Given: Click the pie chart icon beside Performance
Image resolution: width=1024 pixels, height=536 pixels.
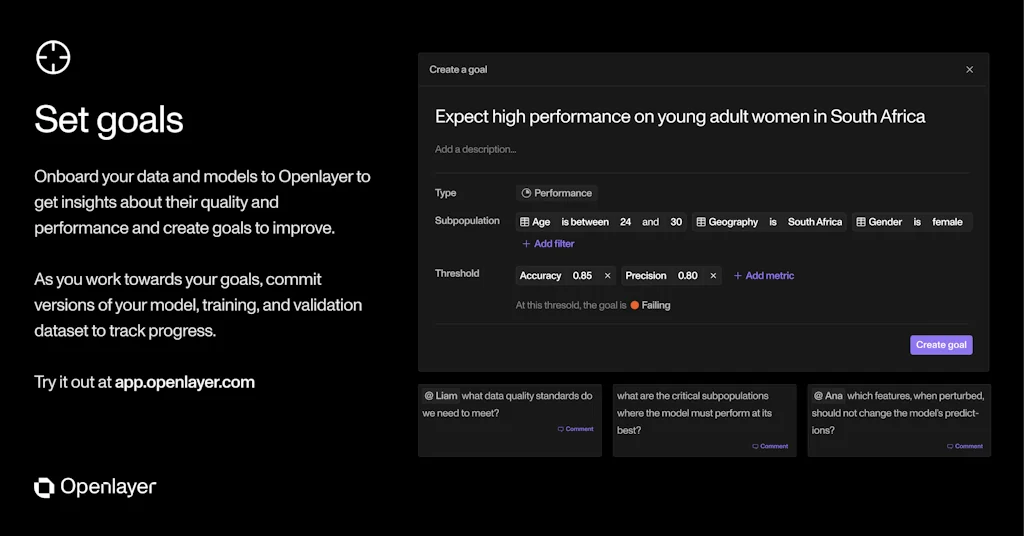Looking at the screenshot, I should (526, 193).
